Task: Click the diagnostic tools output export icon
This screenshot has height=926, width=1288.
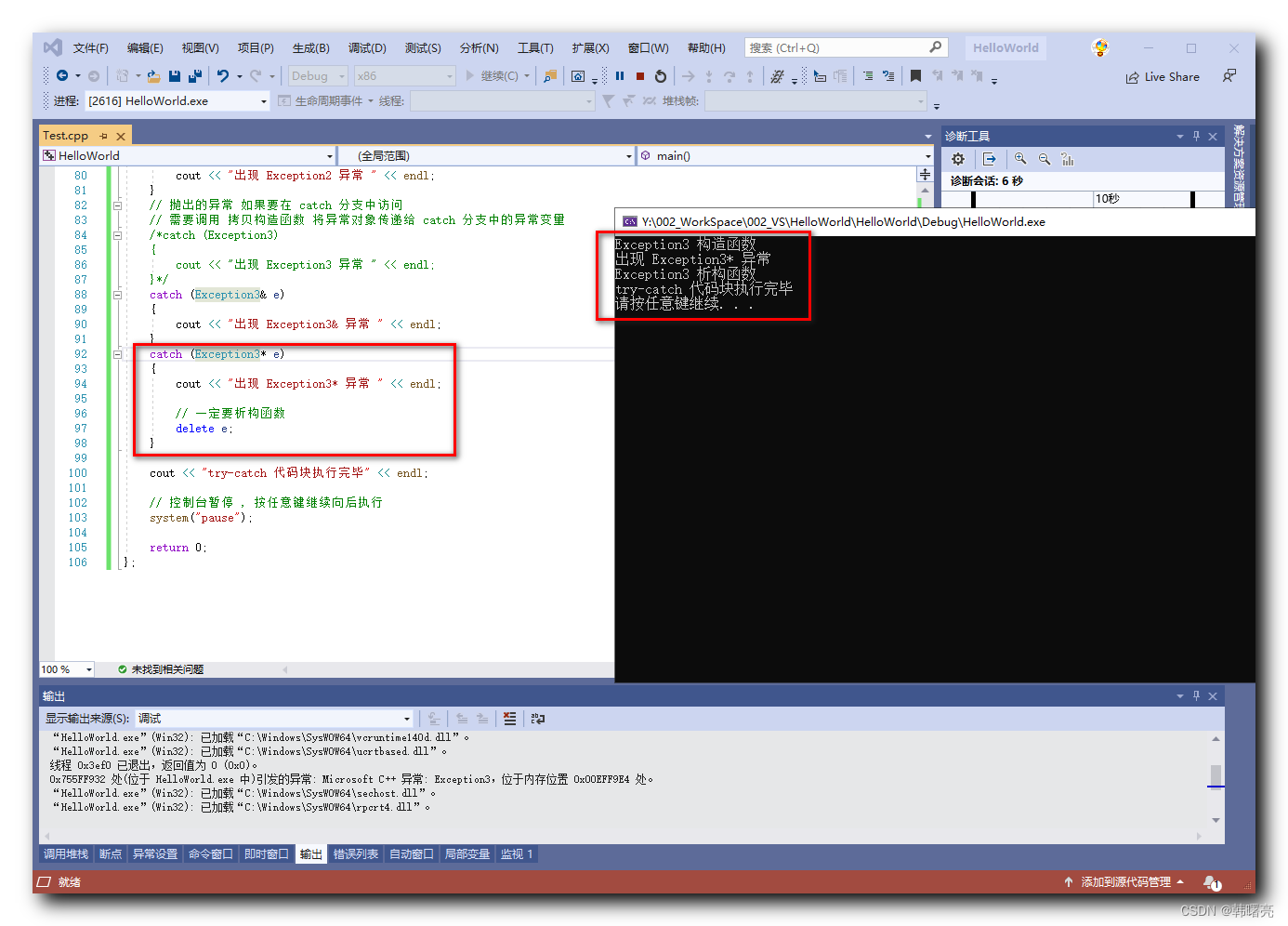Action: click(x=989, y=159)
